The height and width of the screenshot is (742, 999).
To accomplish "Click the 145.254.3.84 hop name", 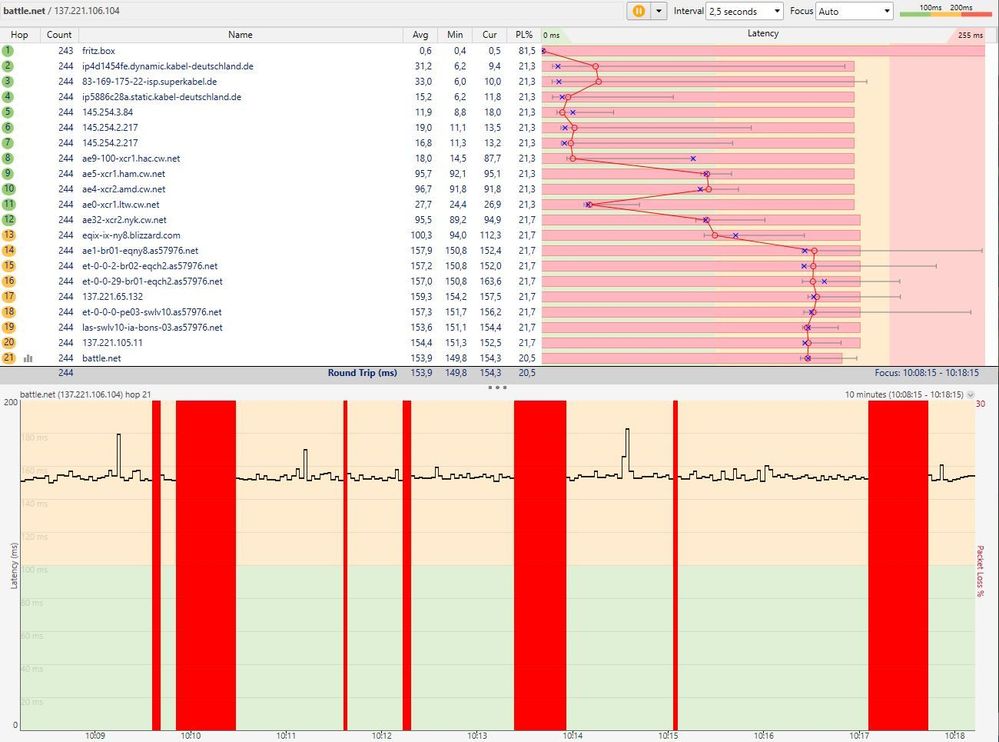I will (x=108, y=112).
